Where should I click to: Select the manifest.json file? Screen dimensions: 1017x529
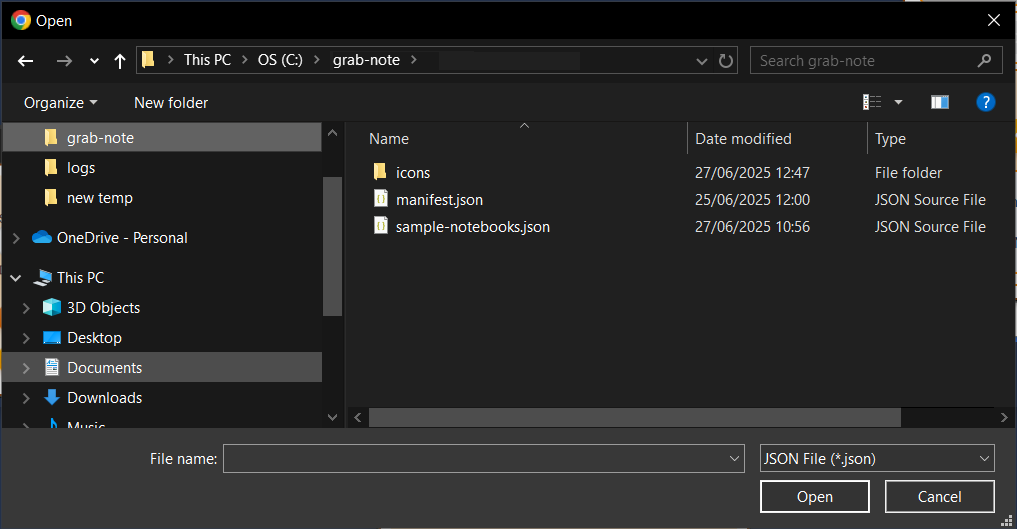pos(440,200)
